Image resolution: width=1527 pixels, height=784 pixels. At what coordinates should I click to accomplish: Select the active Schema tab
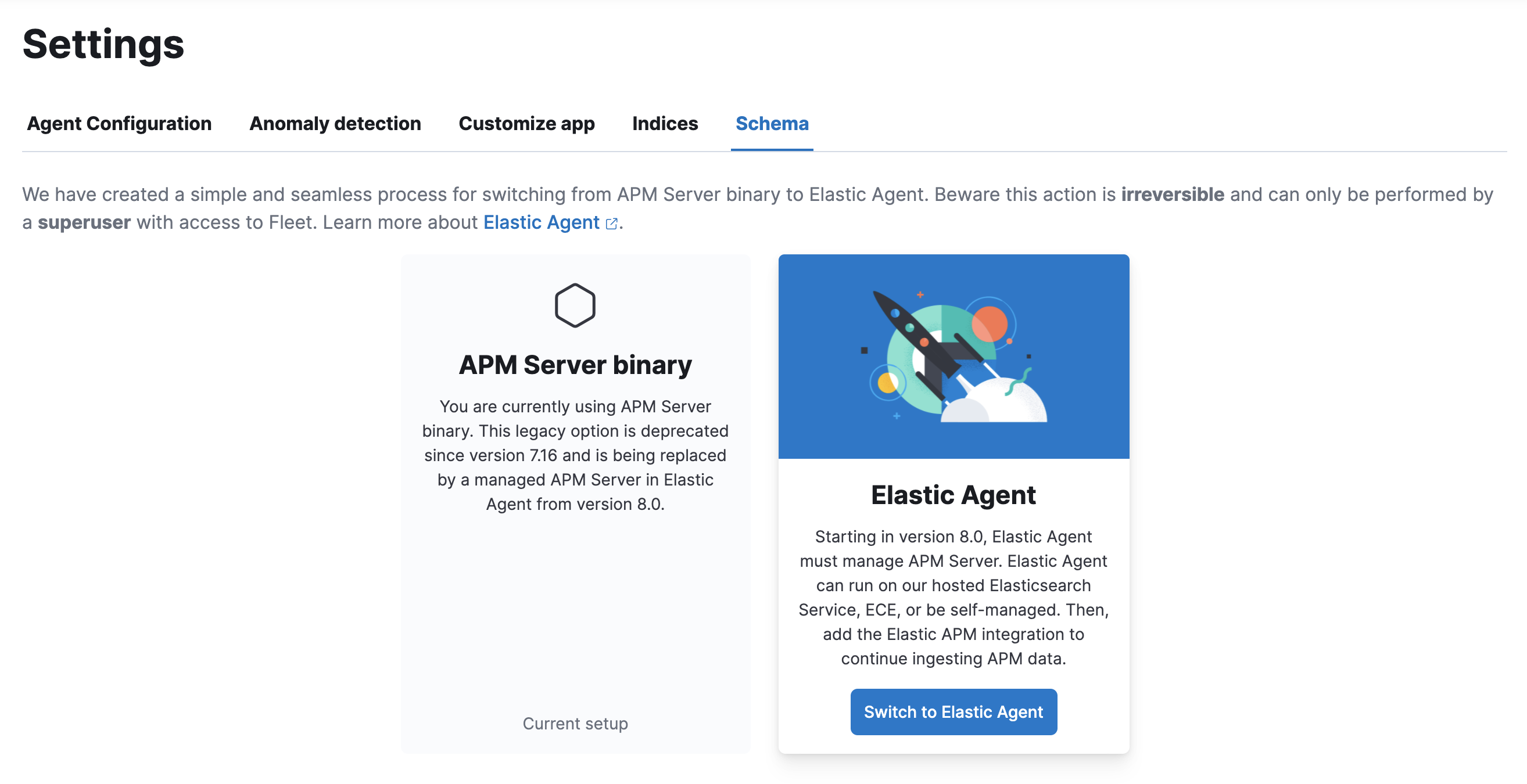(772, 124)
